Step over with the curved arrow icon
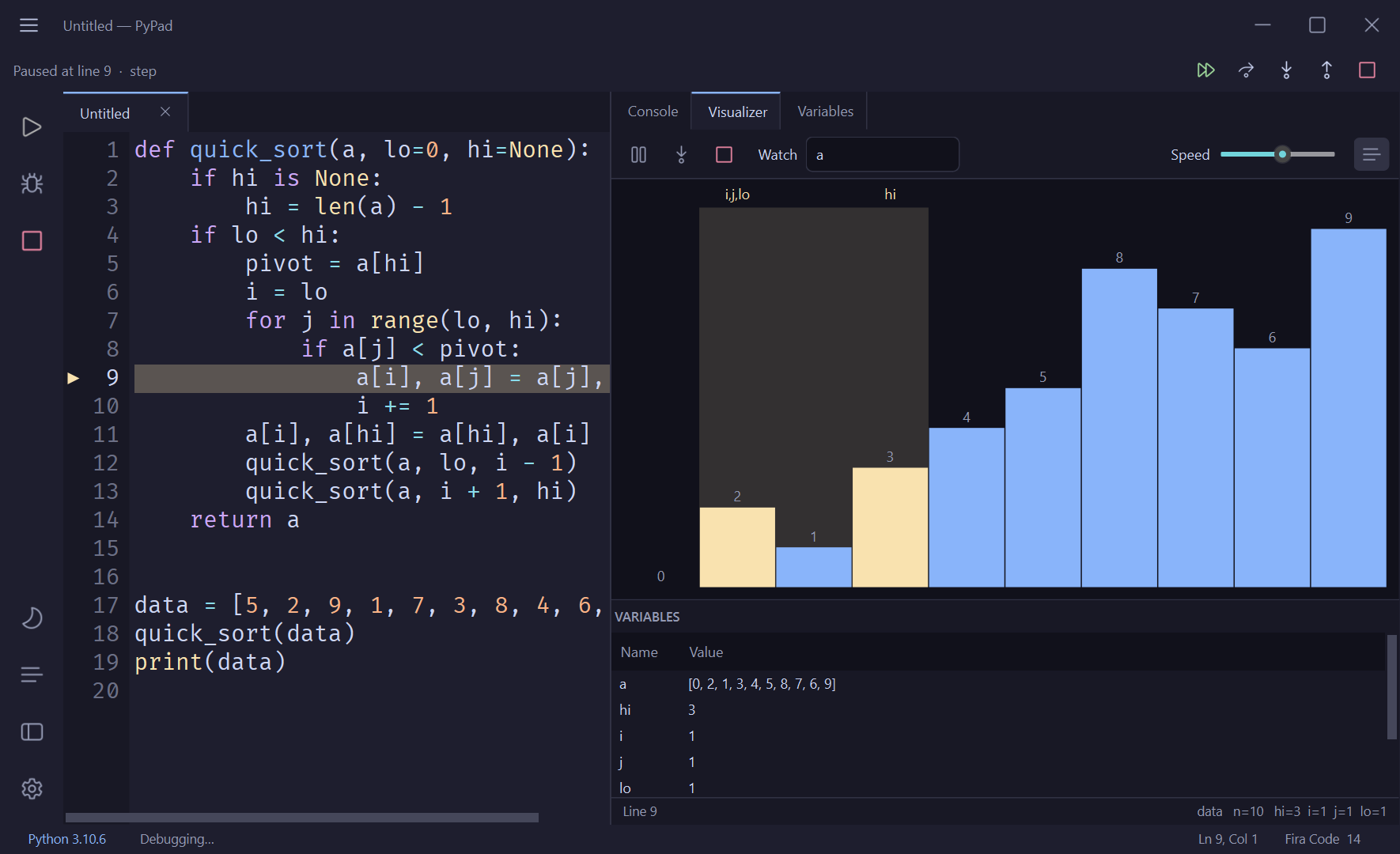 (1247, 70)
